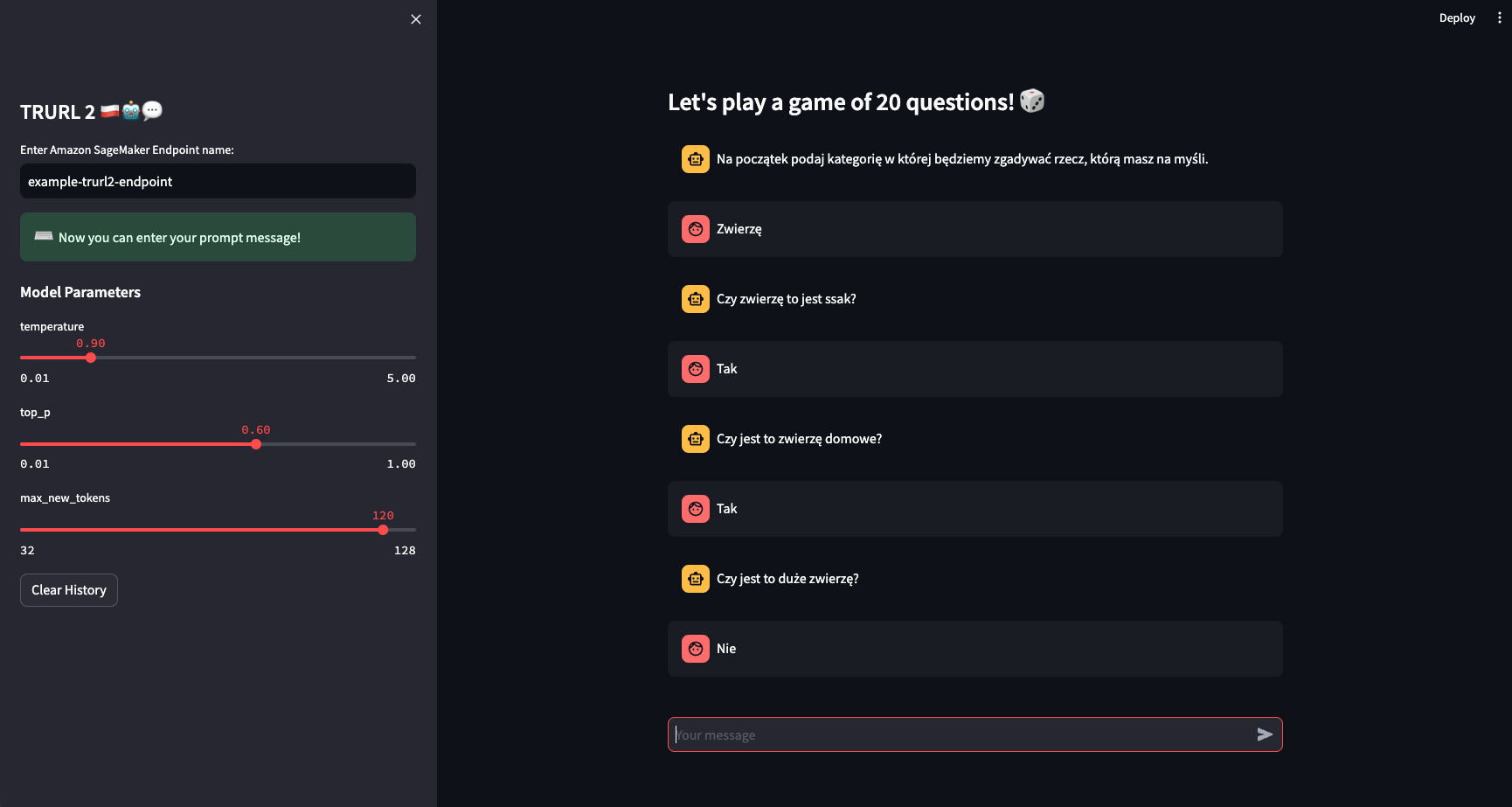Screen dimensions: 1512x807
Task: Click the Deploy button
Action: pos(1457,17)
